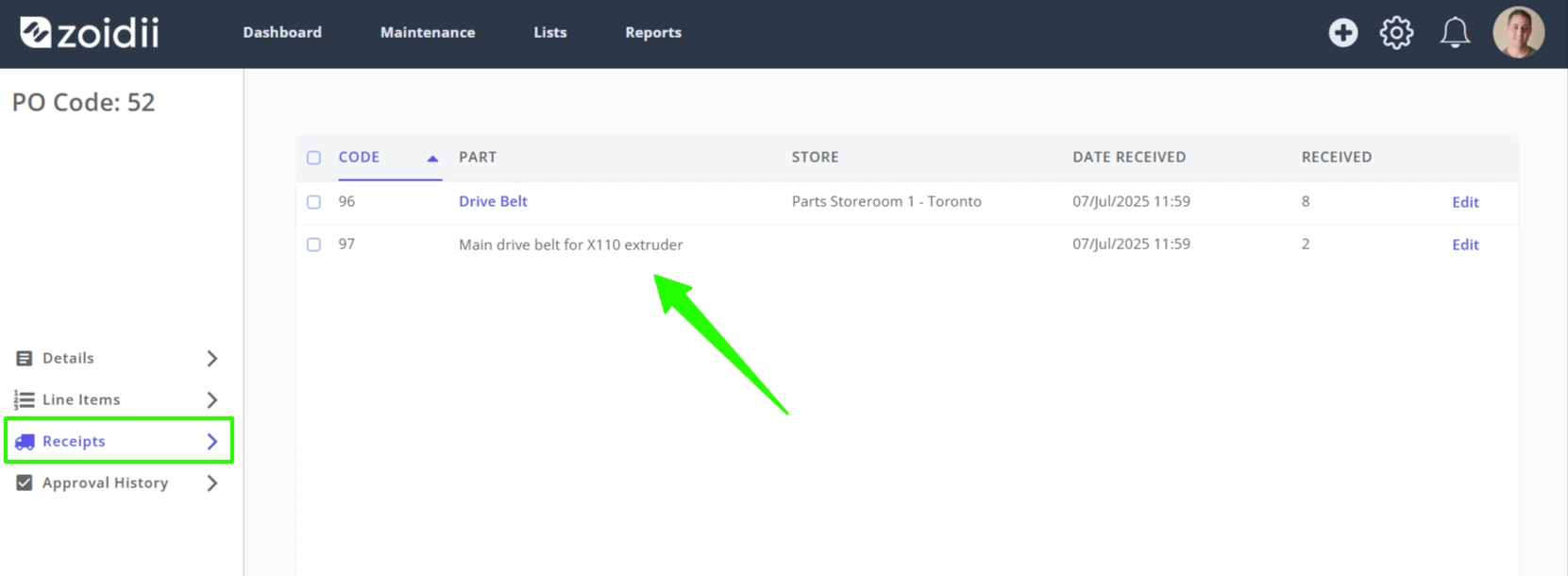Click 'Main drive belt for X110 extruder'
Image resolution: width=1568 pixels, height=576 pixels.
(x=570, y=245)
